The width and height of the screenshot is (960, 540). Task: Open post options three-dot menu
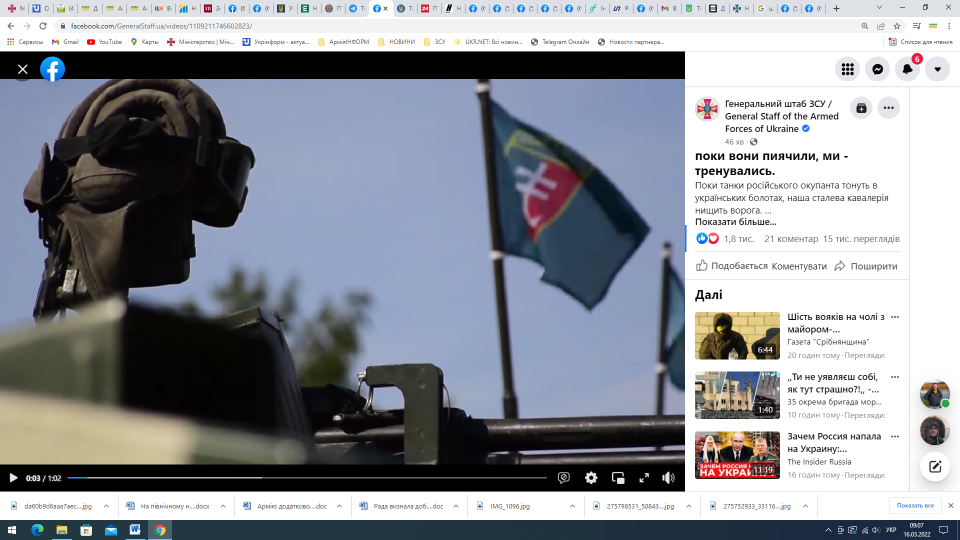[888, 108]
